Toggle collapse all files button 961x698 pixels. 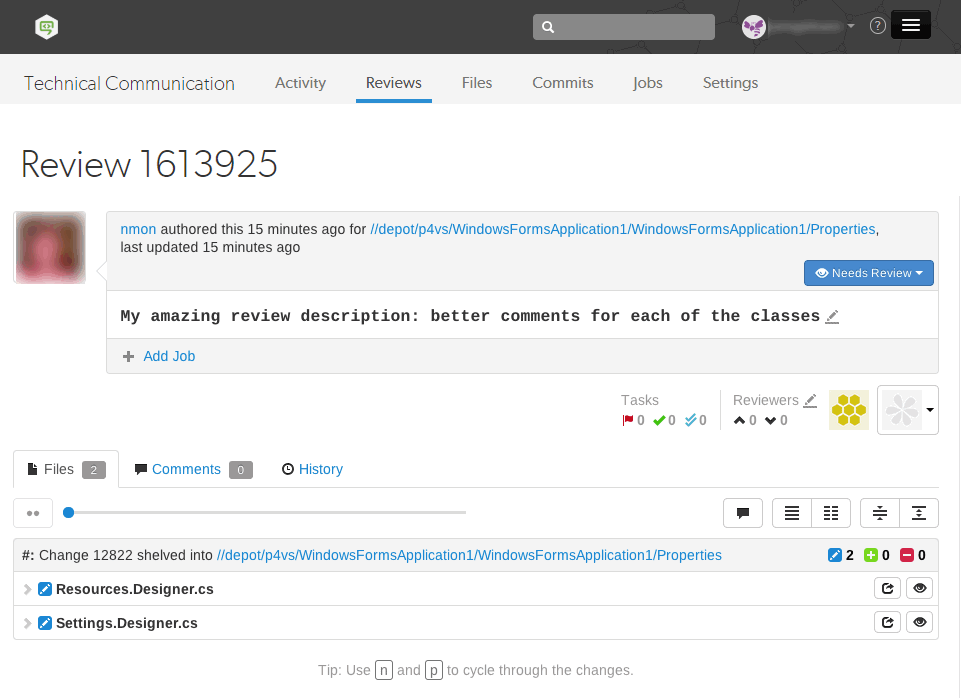880,513
